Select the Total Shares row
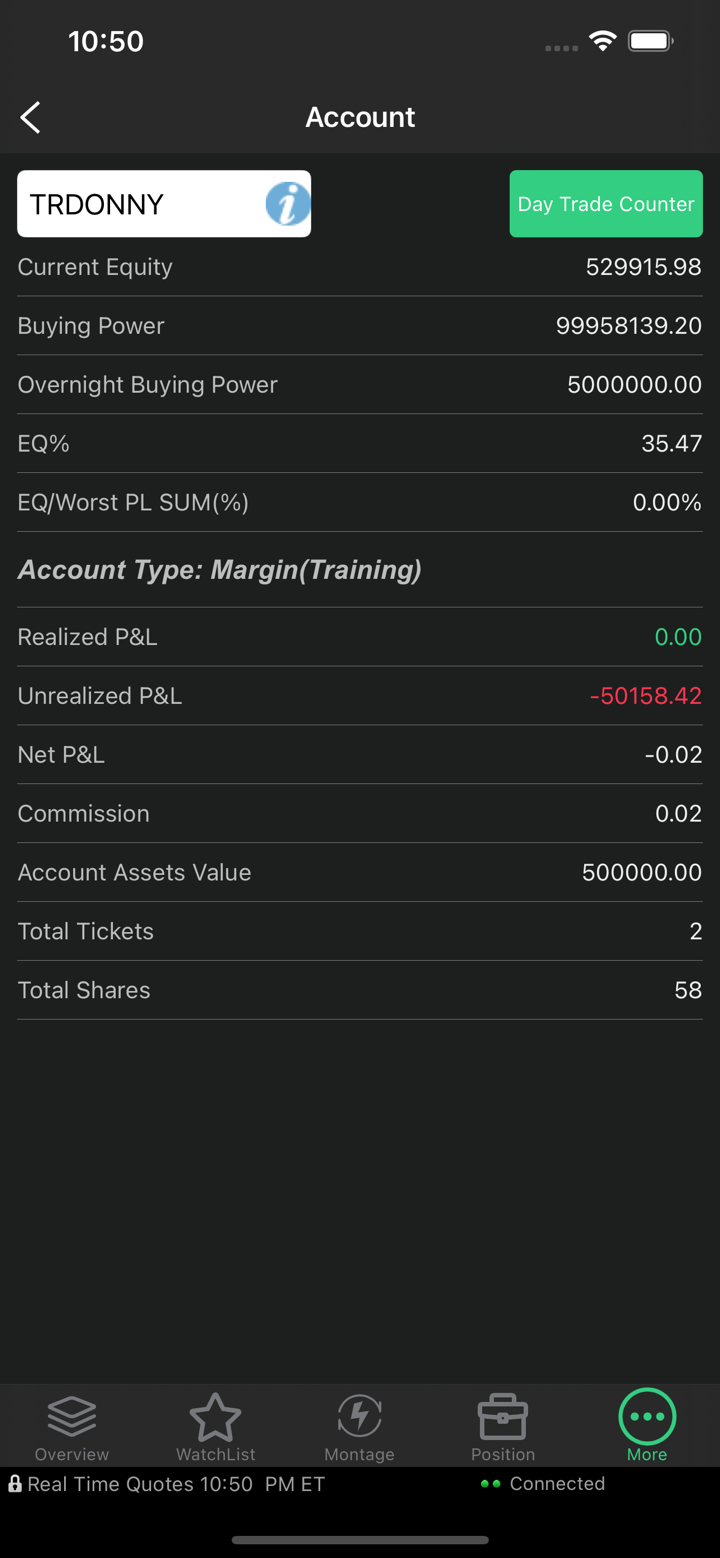Viewport: 720px width, 1558px height. [360, 990]
